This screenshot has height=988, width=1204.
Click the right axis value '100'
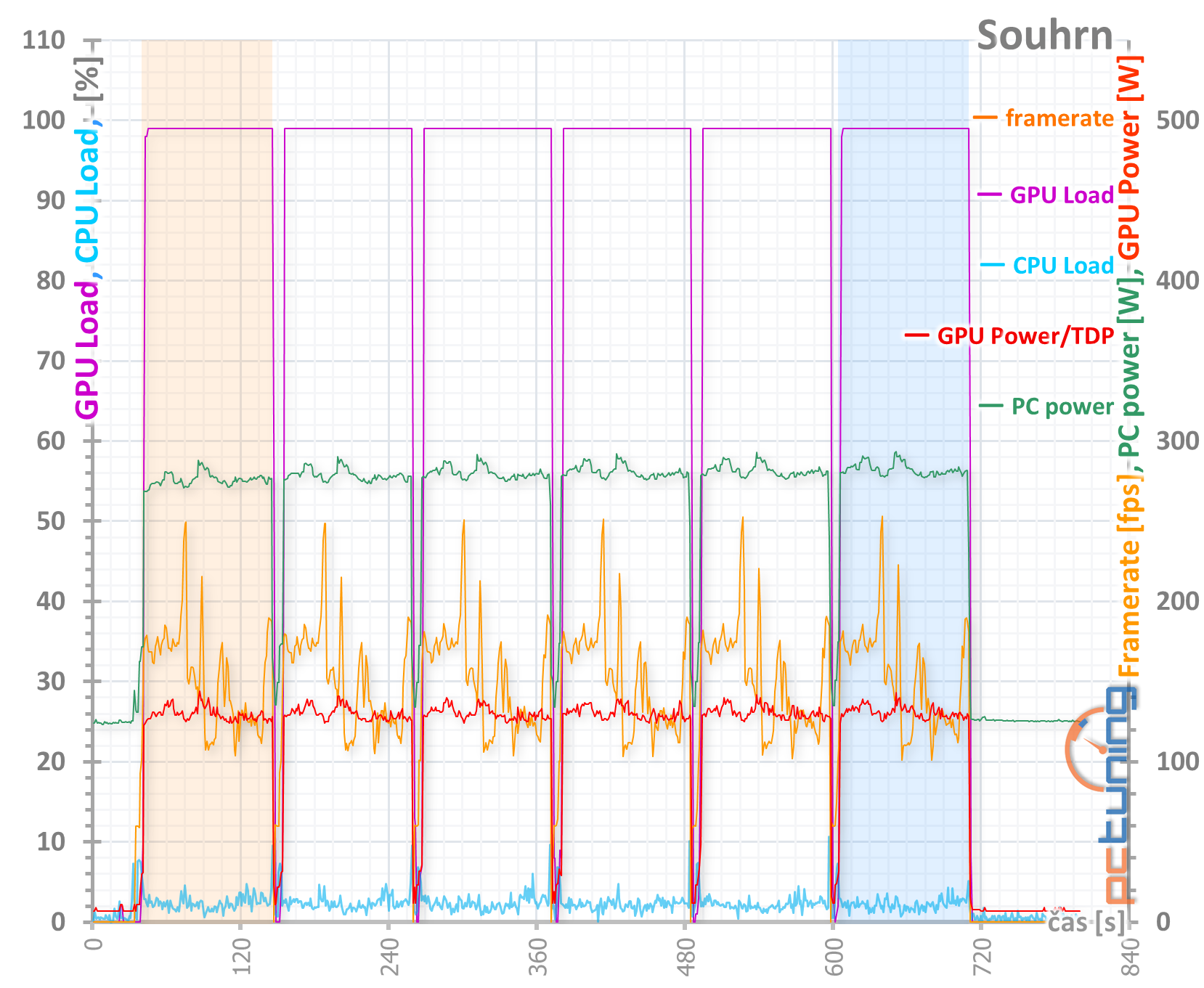pos(1177,762)
